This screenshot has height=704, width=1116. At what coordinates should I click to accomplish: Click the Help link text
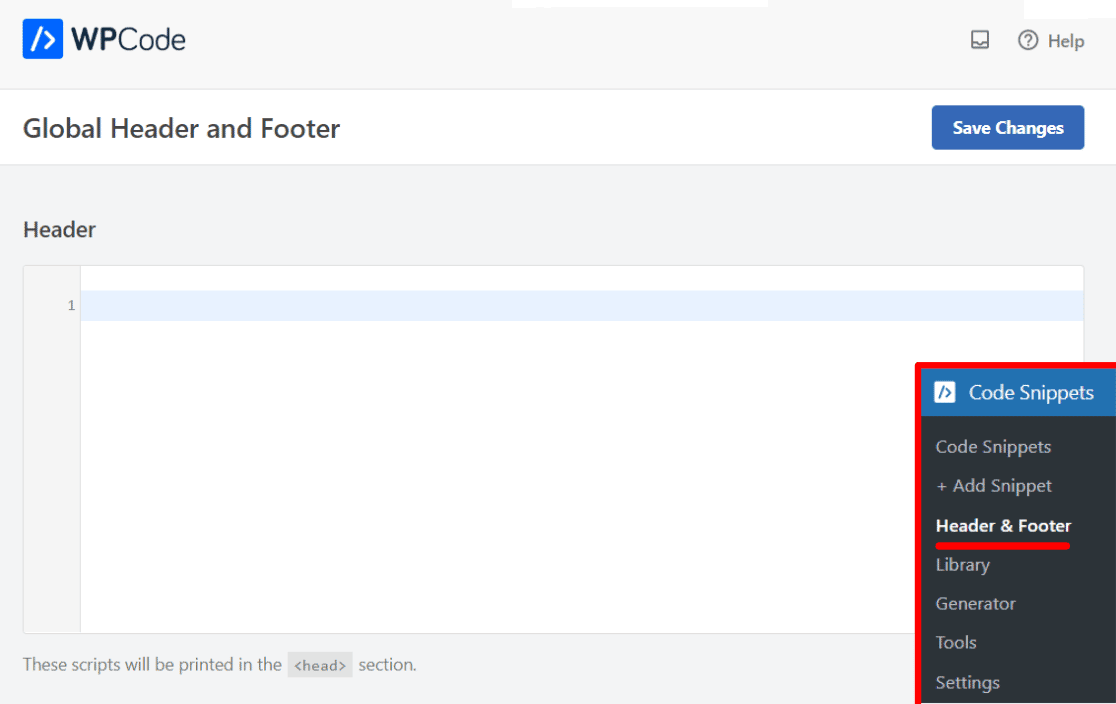click(x=1063, y=41)
